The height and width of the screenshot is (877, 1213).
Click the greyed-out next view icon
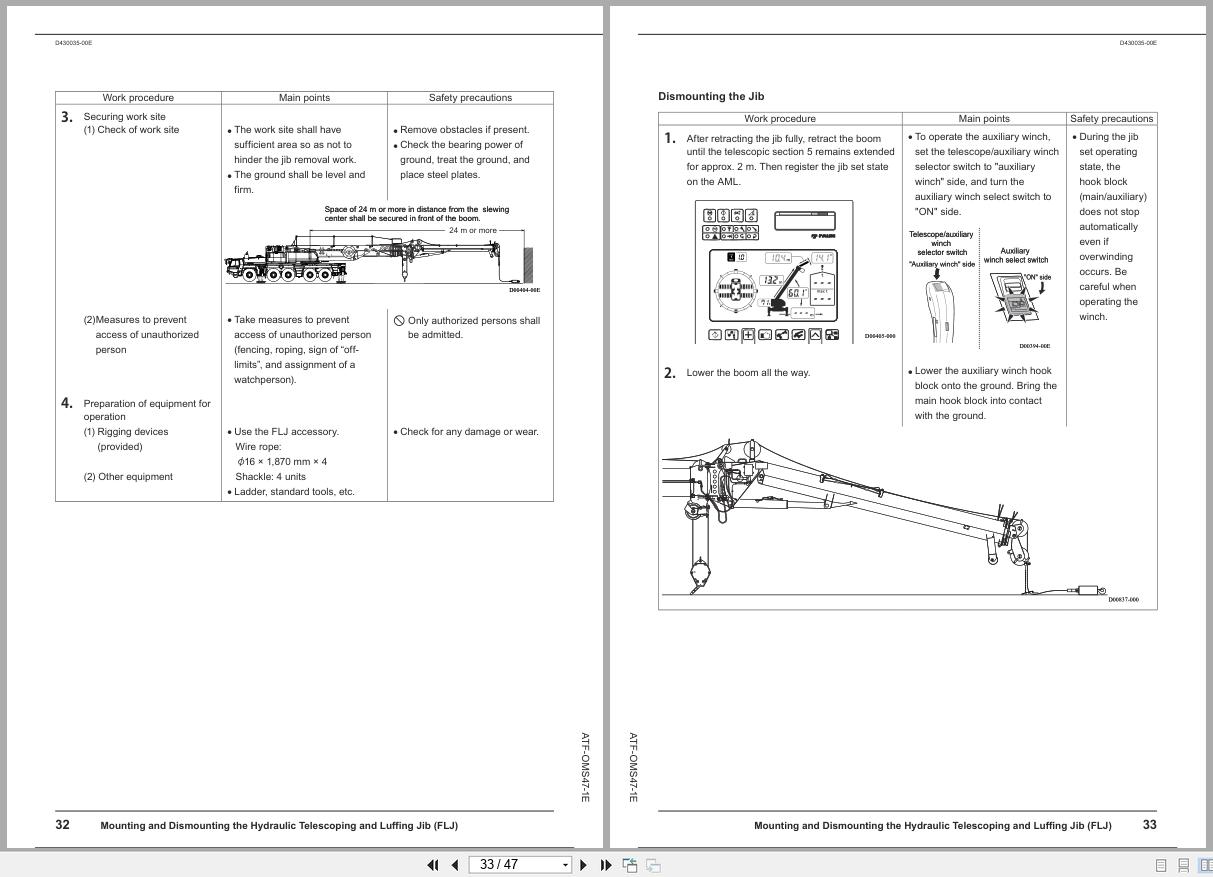[x=653, y=865]
